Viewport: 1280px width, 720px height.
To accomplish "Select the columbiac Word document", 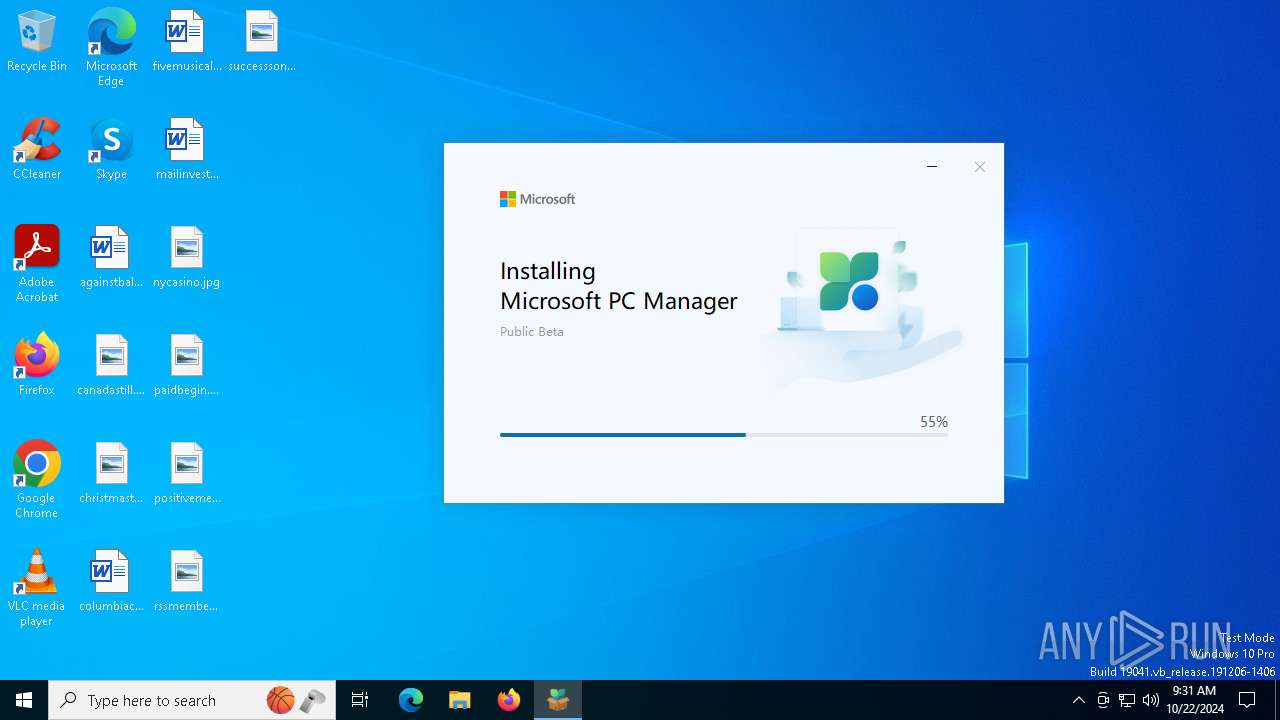I will (111, 582).
